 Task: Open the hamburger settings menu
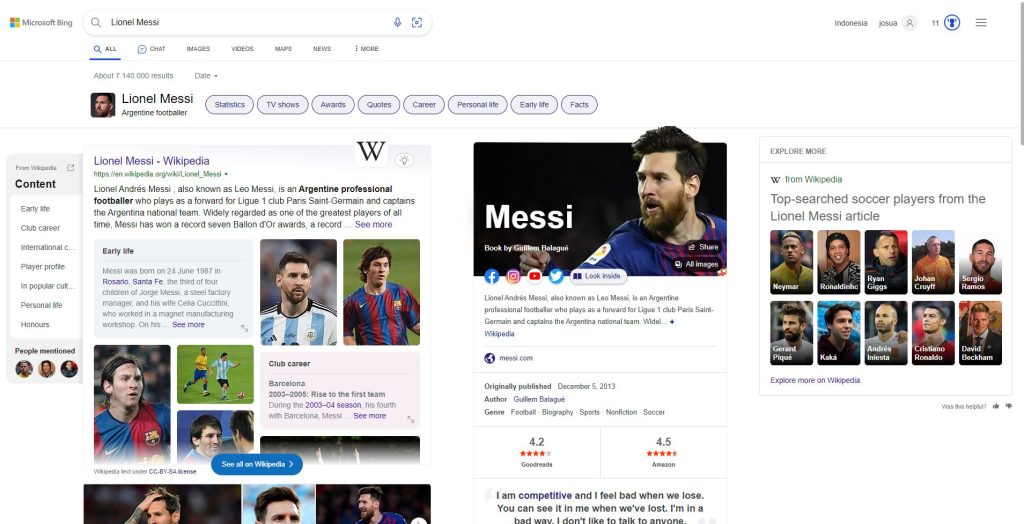pos(981,23)
